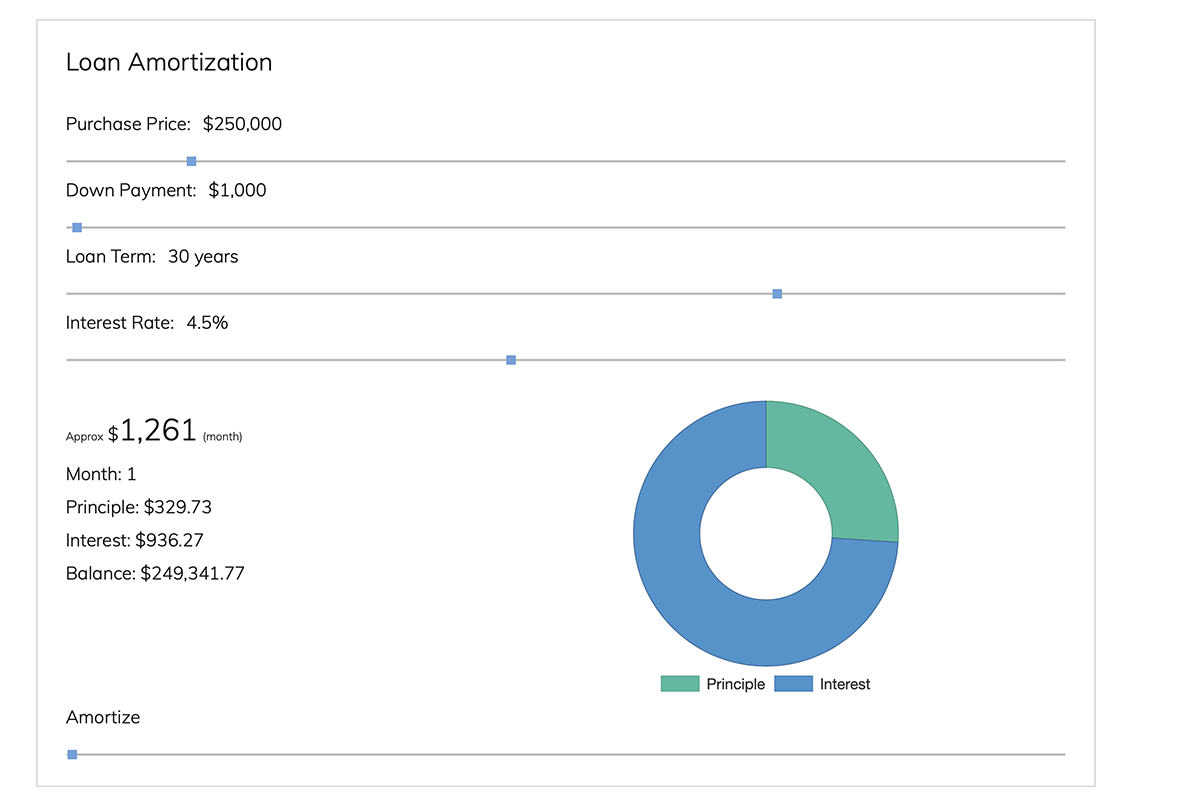The image size is (1200, 800).
Task: Click the $1,000 down payment value
Action: click(x=237, y=190)
